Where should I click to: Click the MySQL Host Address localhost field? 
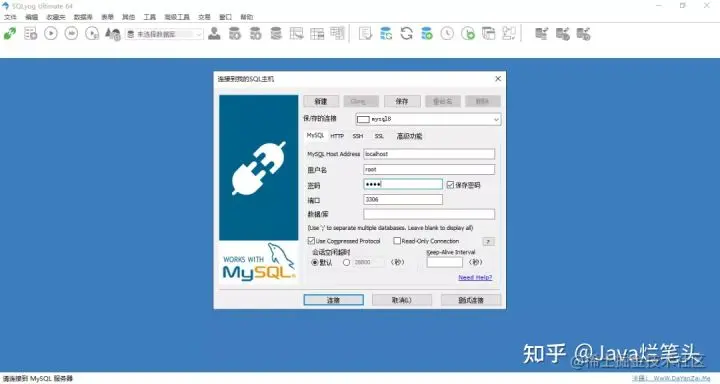pos(429,154)
